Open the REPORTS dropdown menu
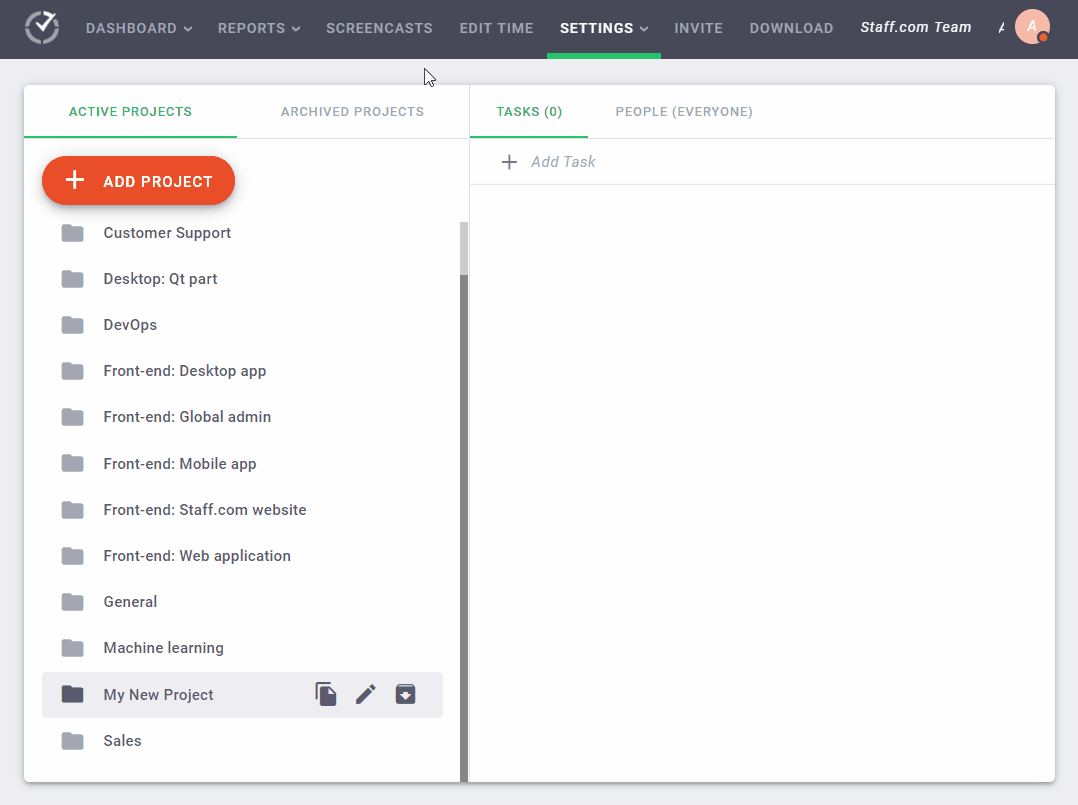 coord(258,28)
